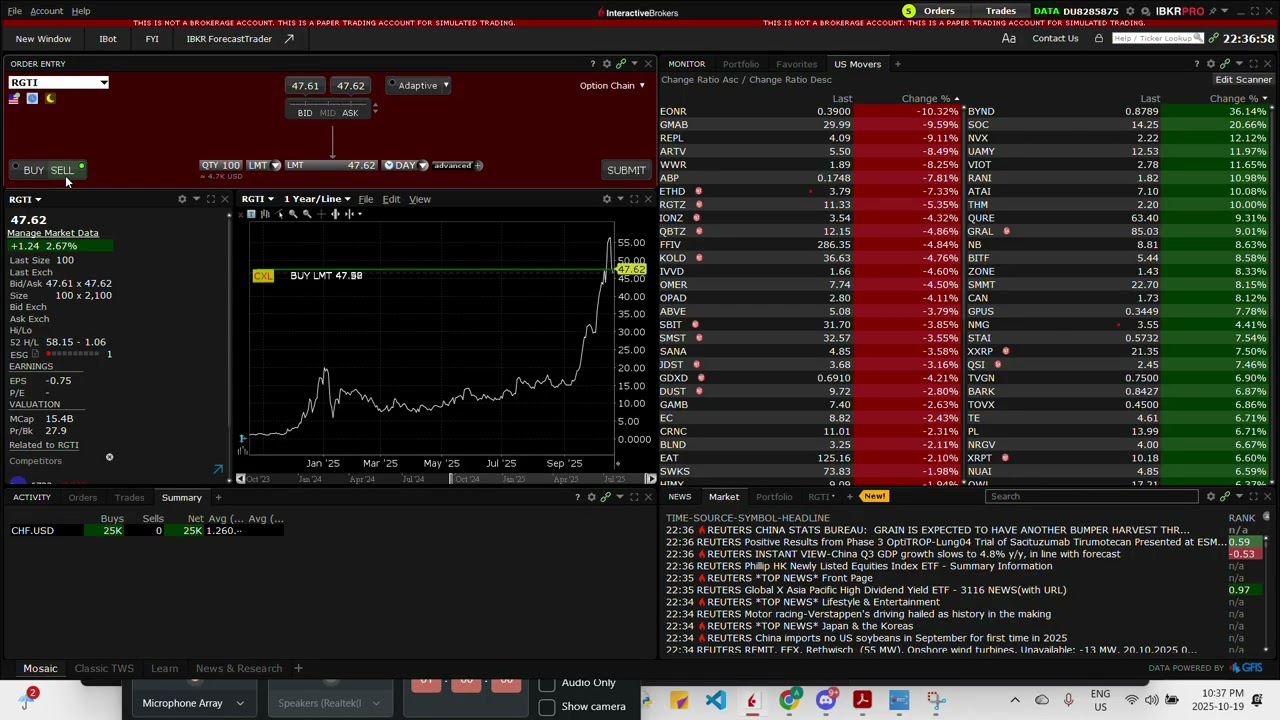Click the yellow moon overnight icon

tap(50, 98)
